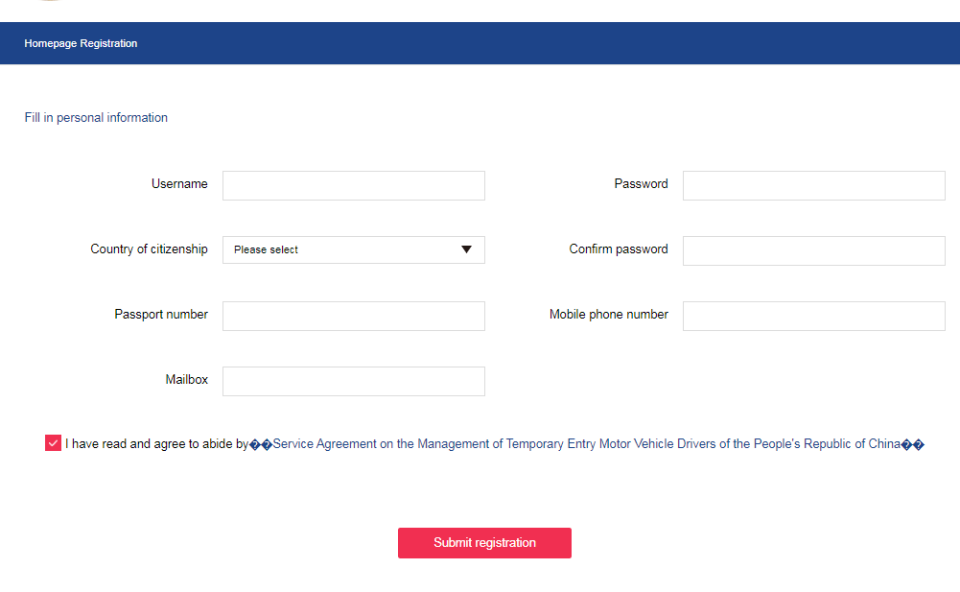Click the Confirm password label

coord(618,249)
